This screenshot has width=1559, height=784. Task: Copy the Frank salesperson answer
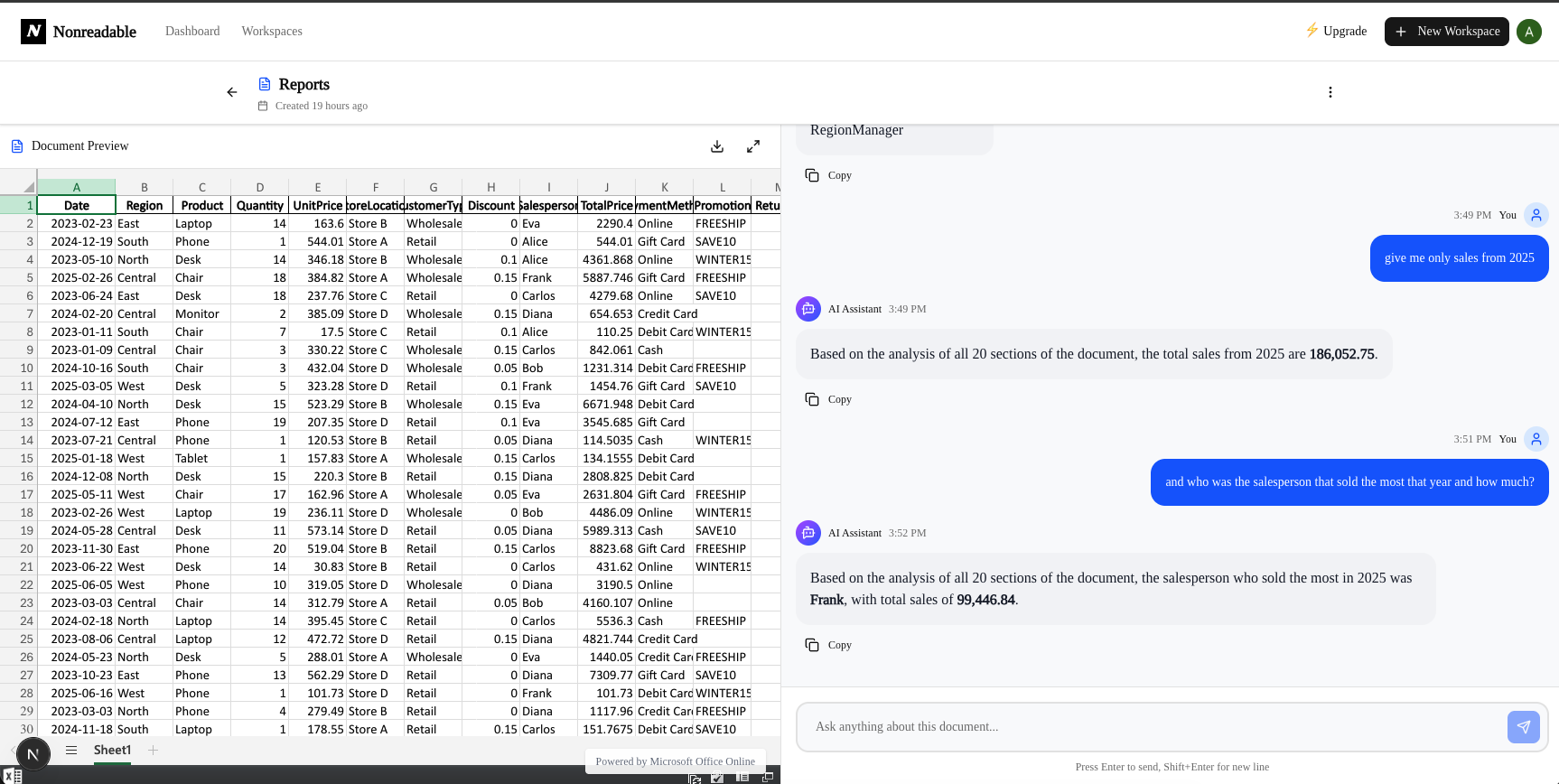pyautogui.click(x=828, y=645)
